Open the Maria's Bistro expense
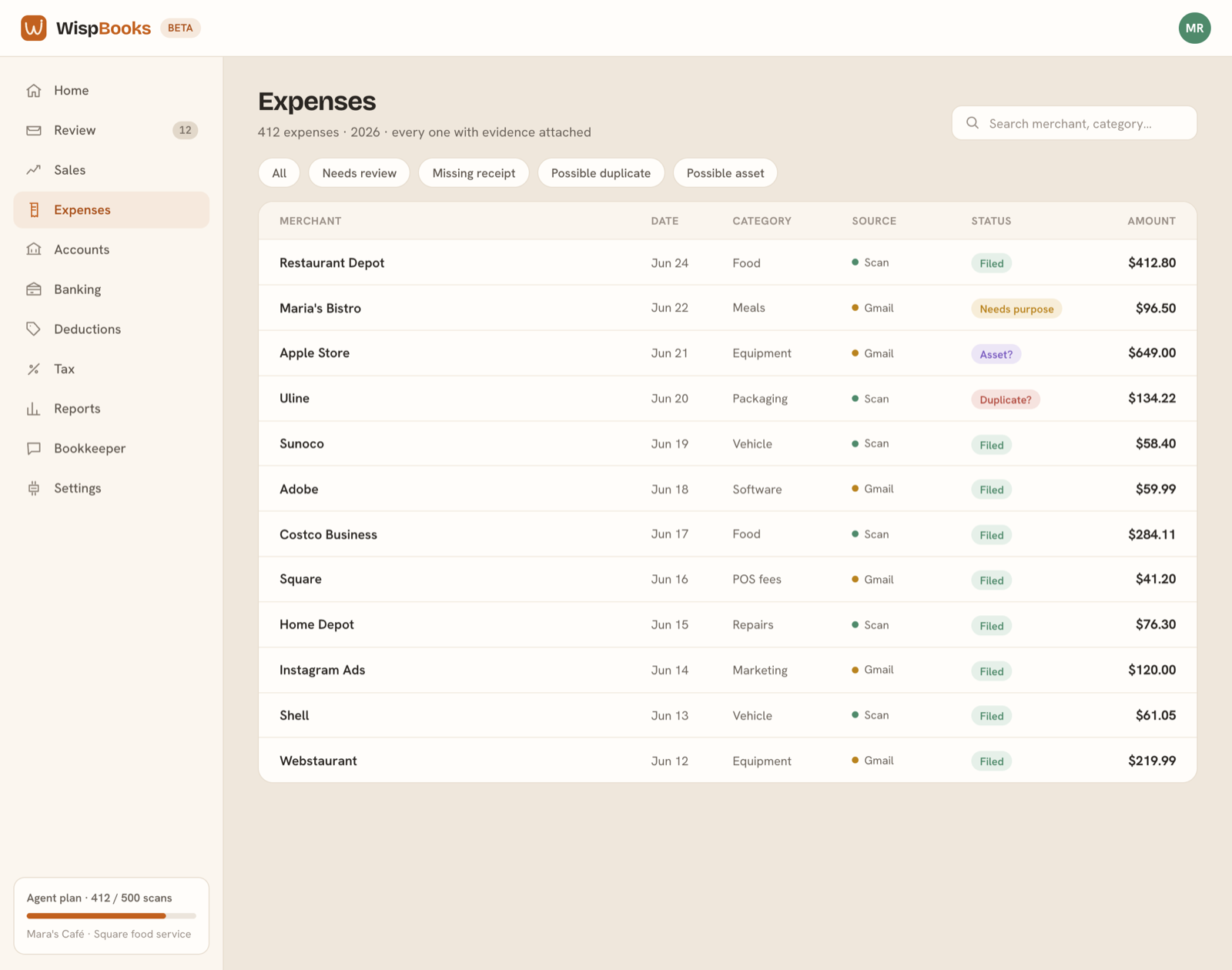 728,308
